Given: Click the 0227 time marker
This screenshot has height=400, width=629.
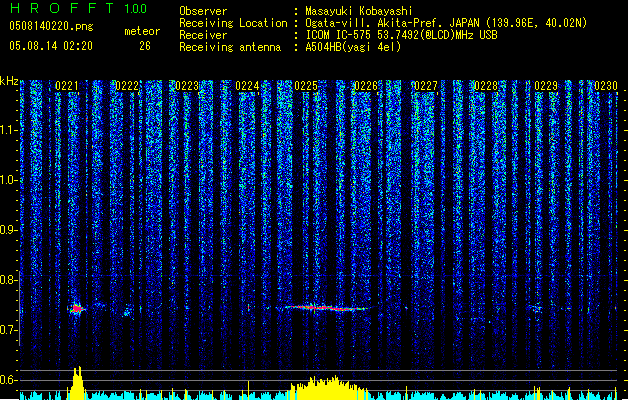Looking at the screenshot, I should tap(426, 86).
